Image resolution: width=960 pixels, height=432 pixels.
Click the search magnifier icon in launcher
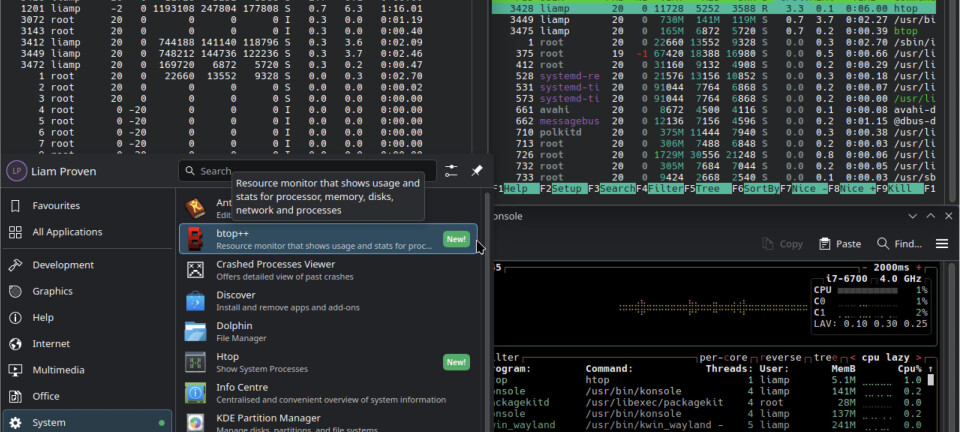pos(190,171)
